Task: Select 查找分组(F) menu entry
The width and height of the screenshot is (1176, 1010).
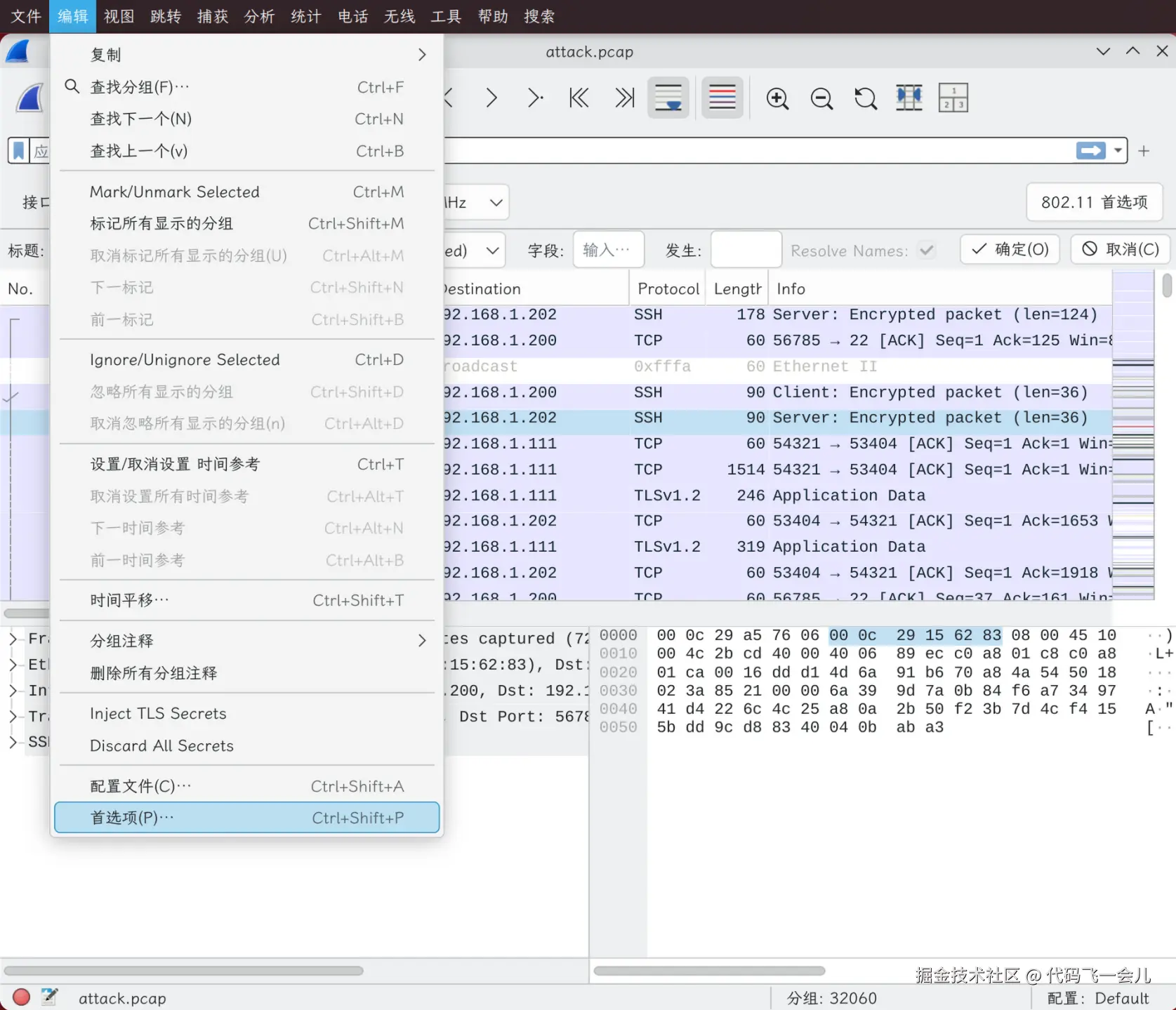Action: (x=247, y=87)
